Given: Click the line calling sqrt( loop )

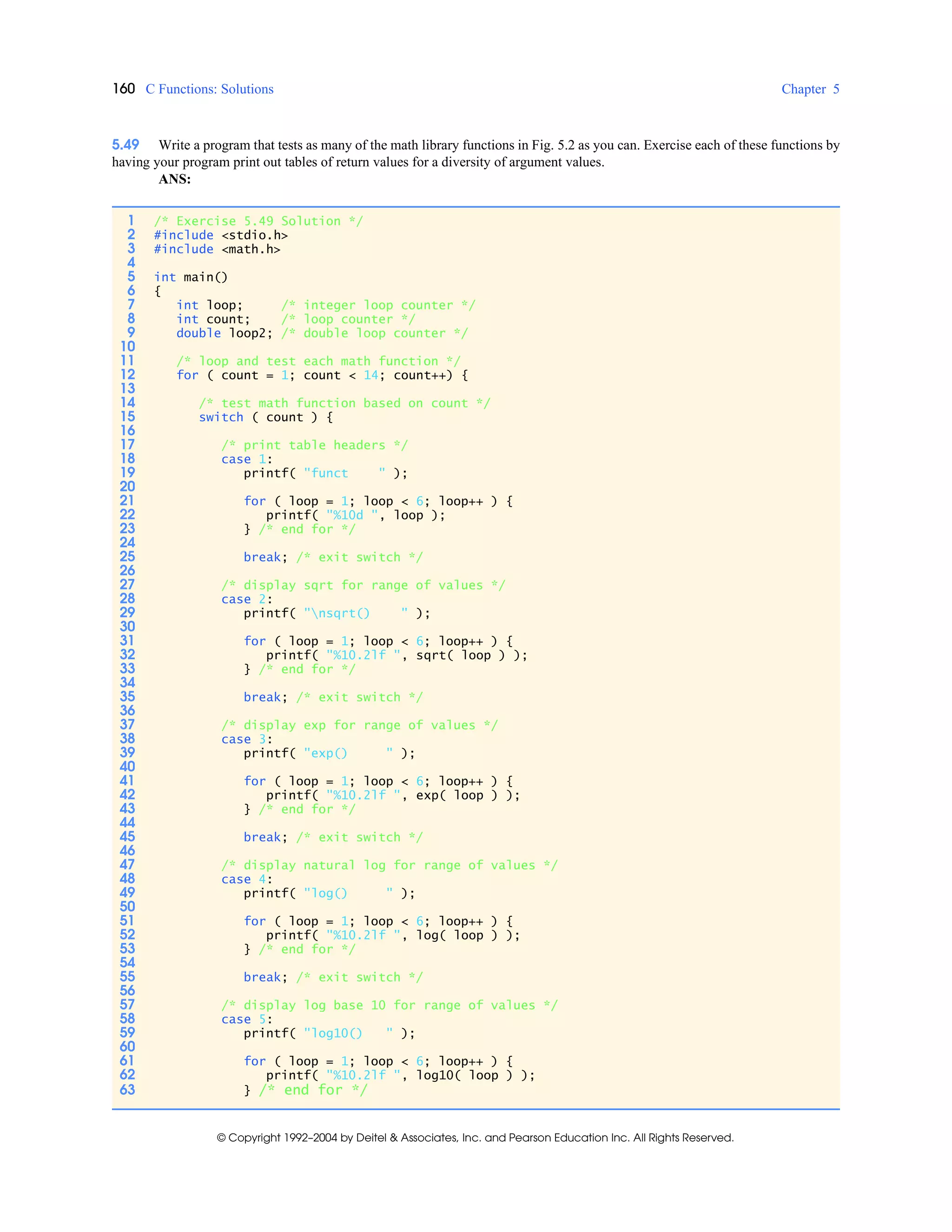Looking at the screenshot, I should click(397, 655).
